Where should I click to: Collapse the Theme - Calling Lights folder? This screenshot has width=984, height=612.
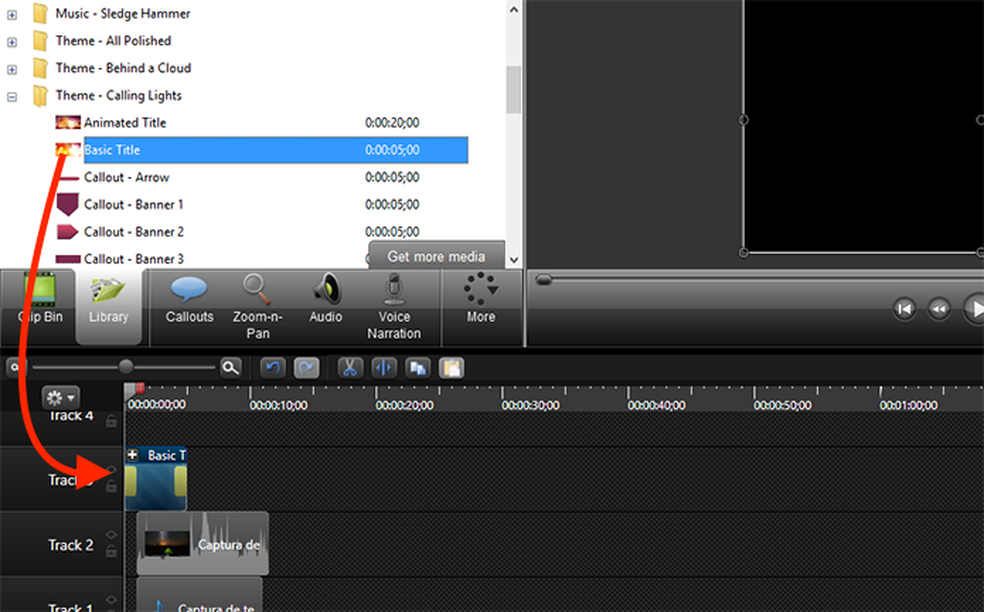(10, 95)
